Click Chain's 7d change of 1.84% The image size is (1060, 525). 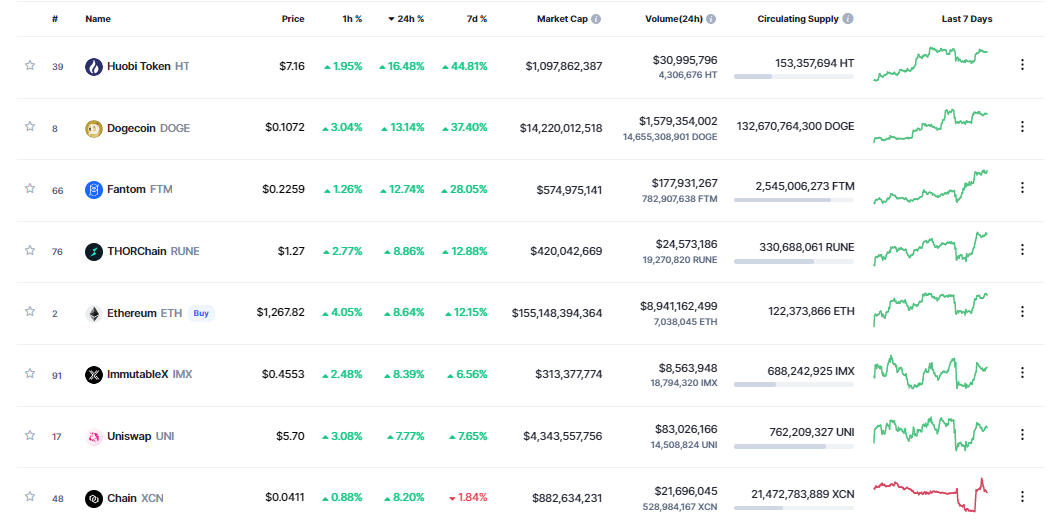[x=468, y=498]
